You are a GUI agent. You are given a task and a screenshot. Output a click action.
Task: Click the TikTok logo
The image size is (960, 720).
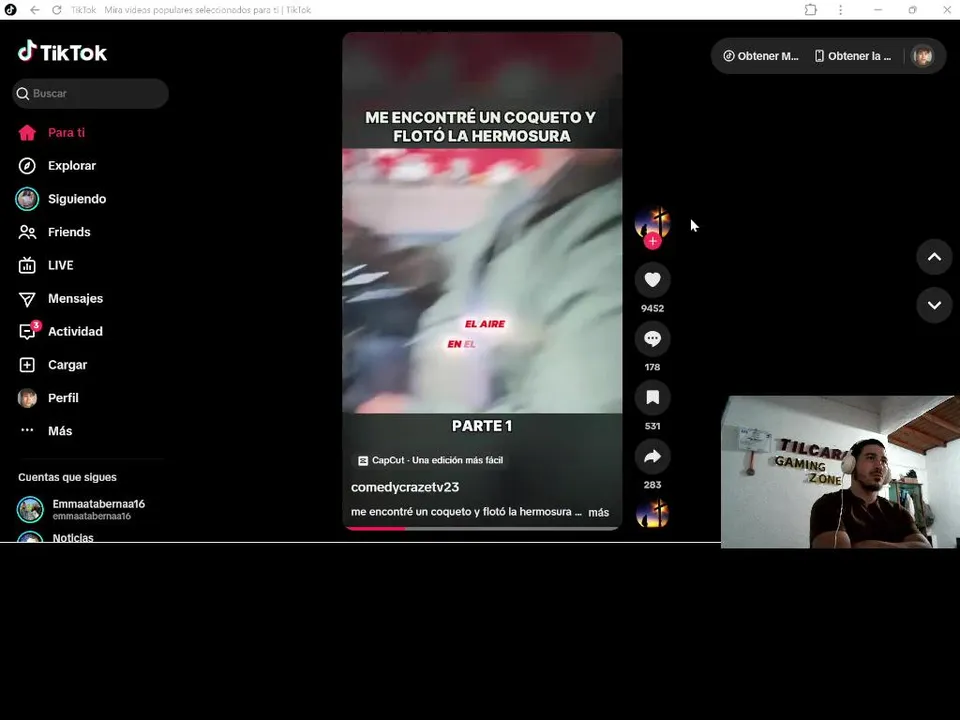pyautogui.click(x=62, y=53)
